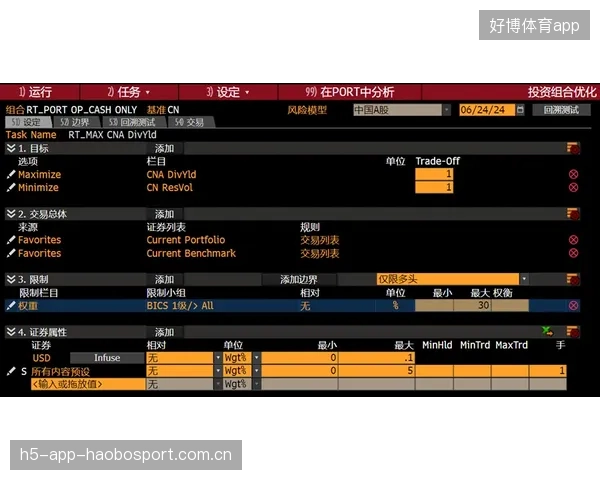Switch to the 54) 交易 tab
Viewport: 600px width, 480px height.
(x=190, y=122)
